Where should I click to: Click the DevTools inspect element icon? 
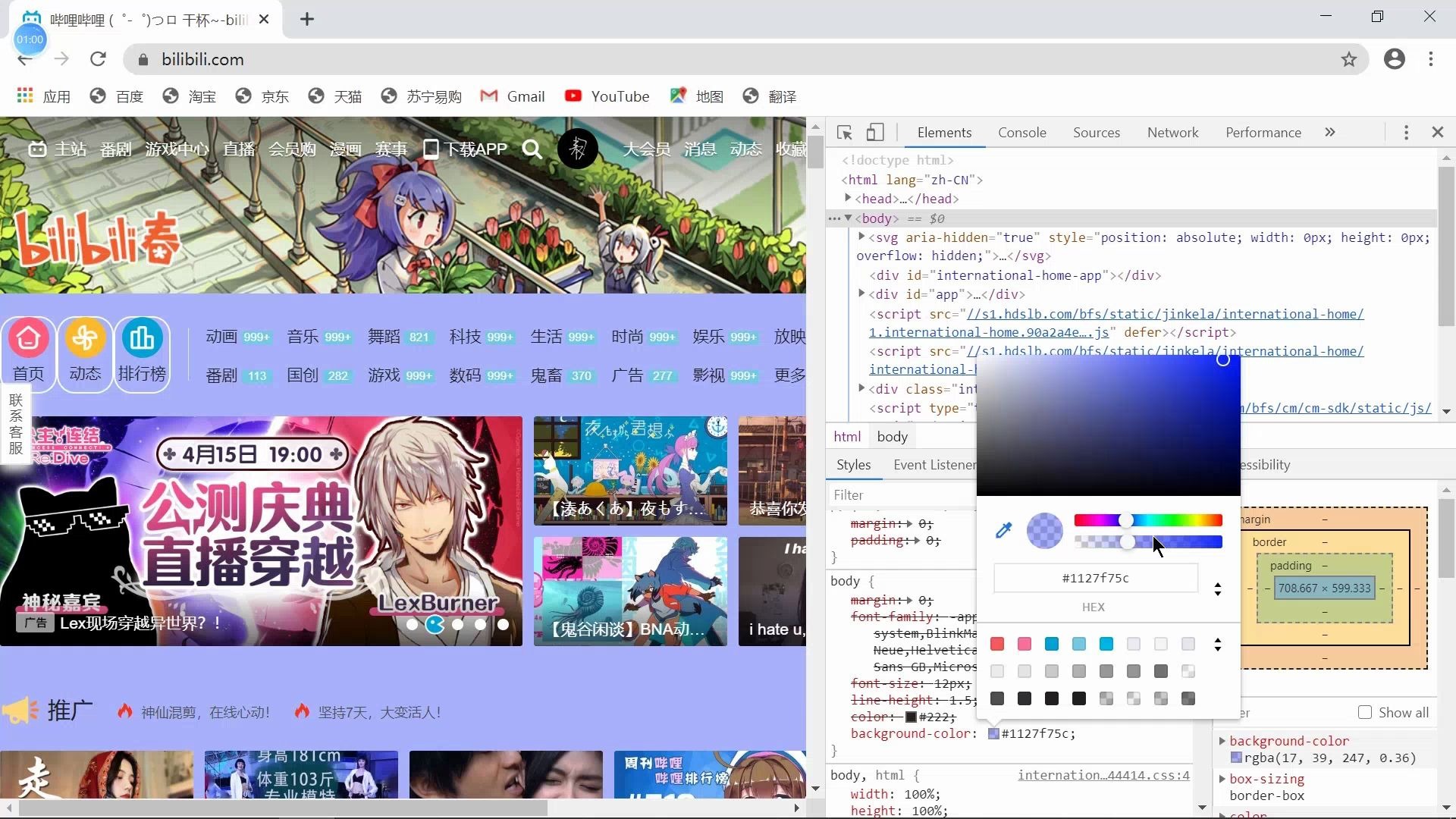coord(844,133)
